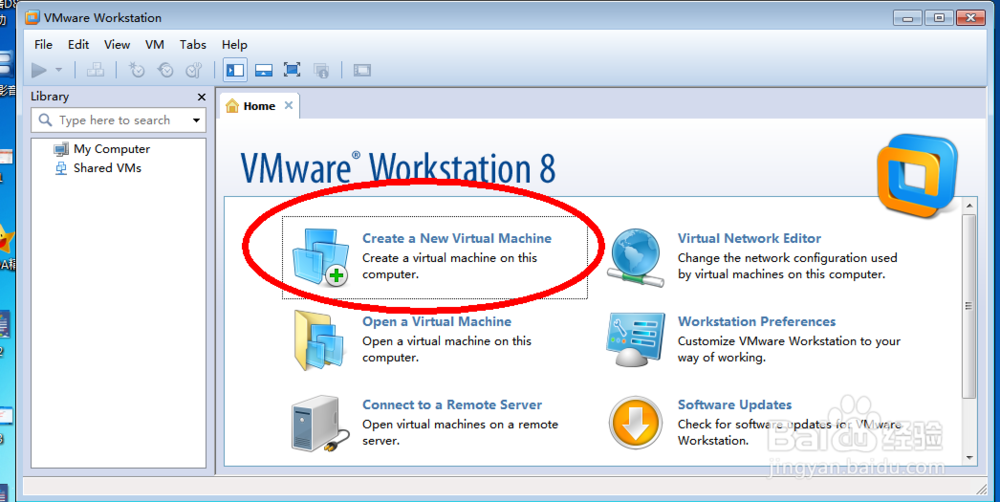Image resolution: width=1000 pixels, height=502 pixels.
Task: Open the power options dropdown arrow
Action: 59,70
